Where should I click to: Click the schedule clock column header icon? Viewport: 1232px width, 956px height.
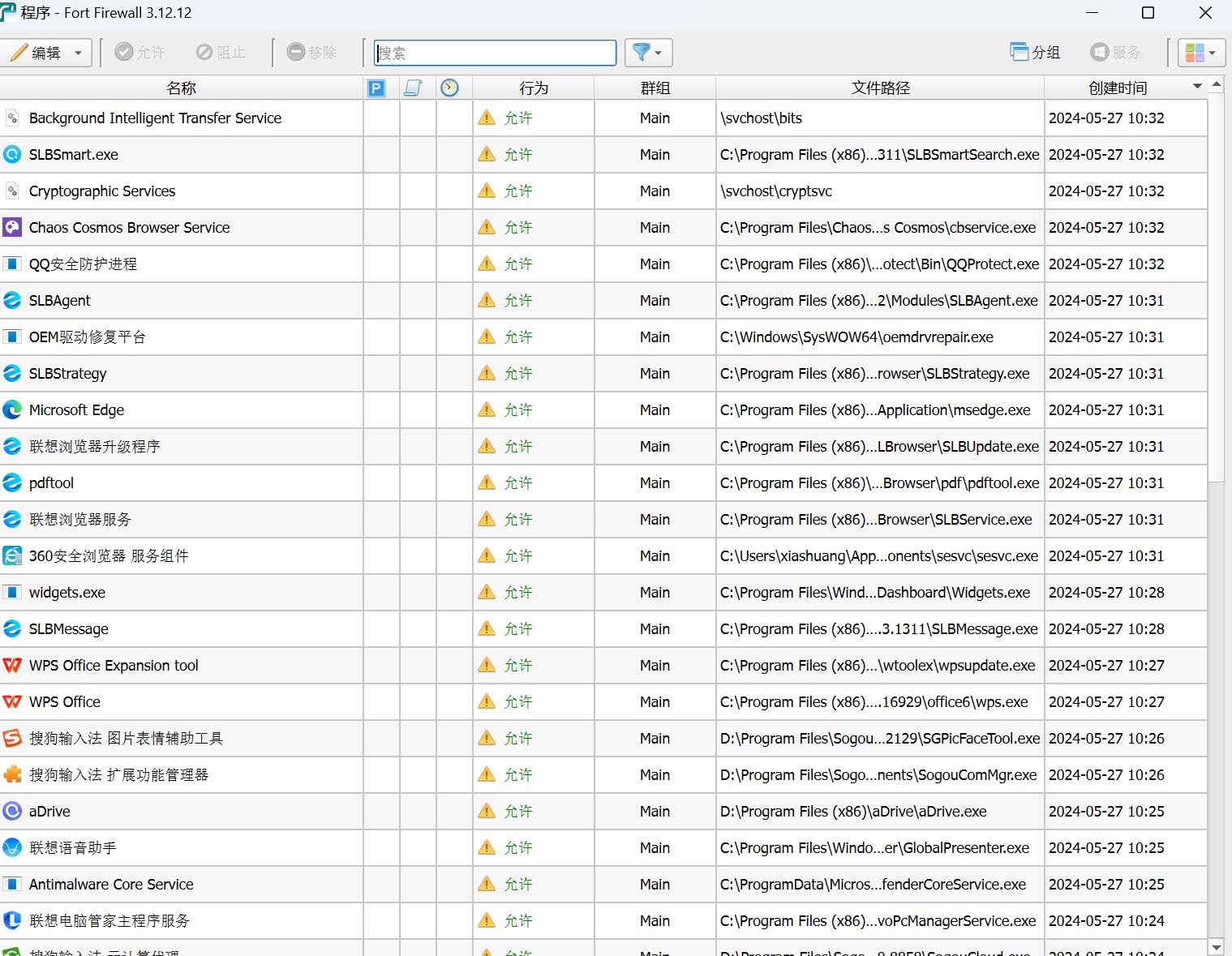click(x=449, y=88)
